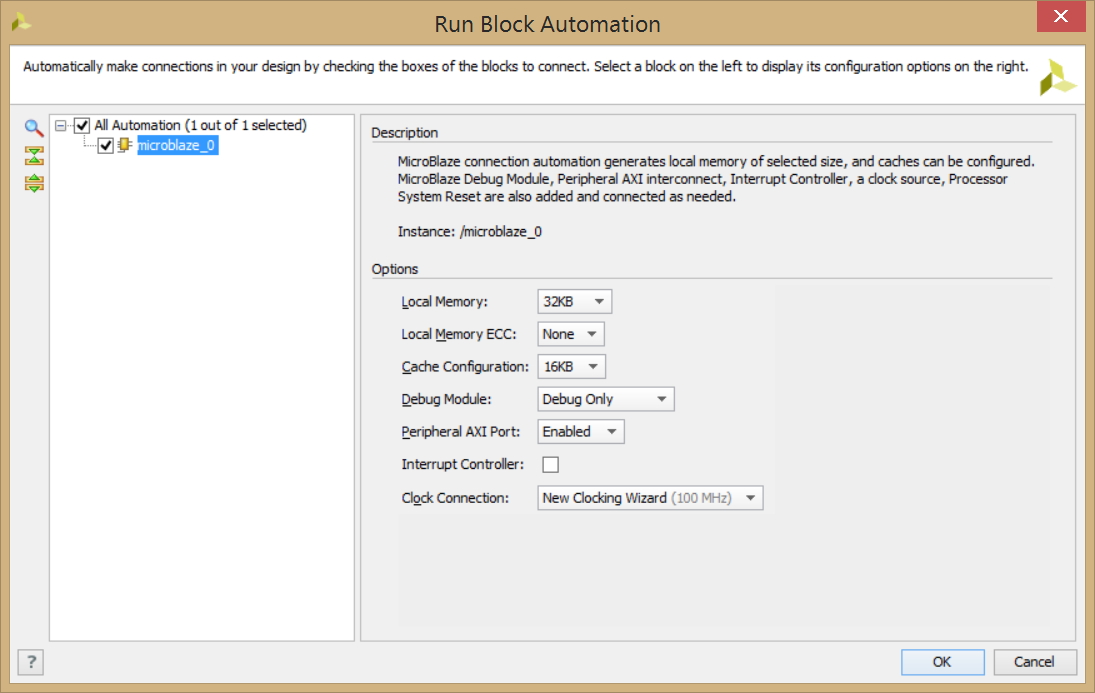Click the Description section heading
This screenshot has height=693, width=1095.
405,133
